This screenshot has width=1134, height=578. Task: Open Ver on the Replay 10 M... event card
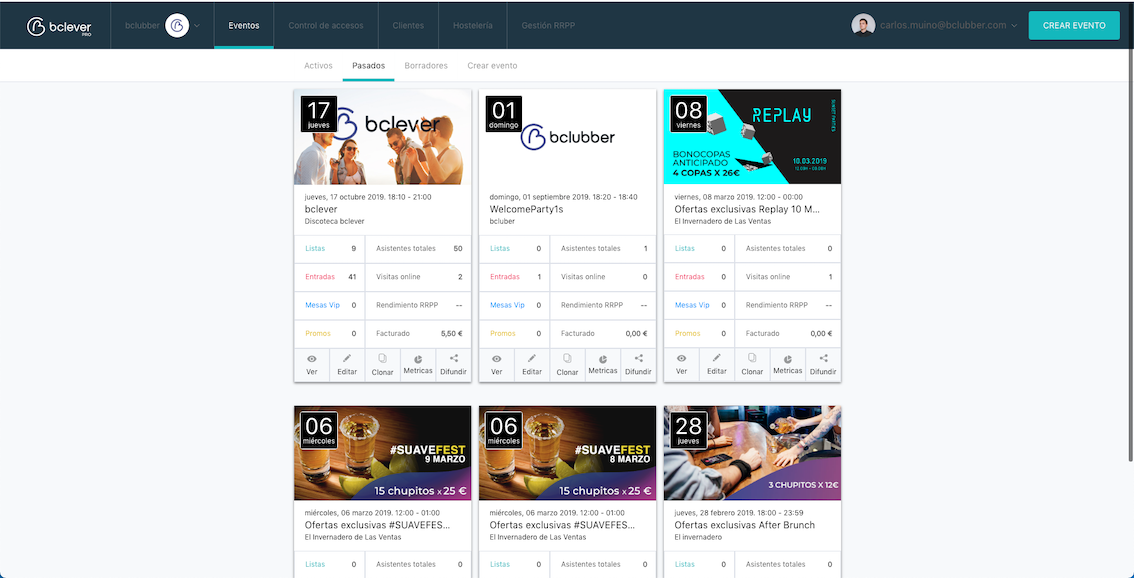coord(681,365)
